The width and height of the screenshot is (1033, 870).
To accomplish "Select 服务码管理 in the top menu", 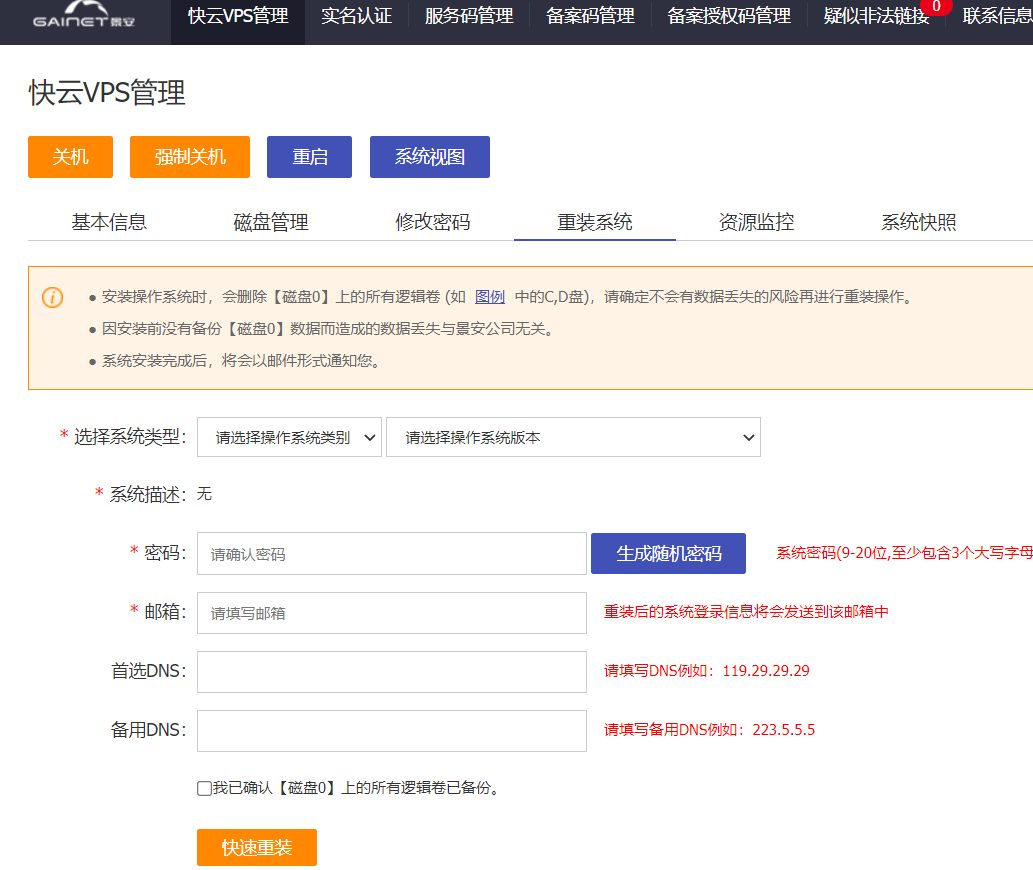I will (x=469, y=17).
